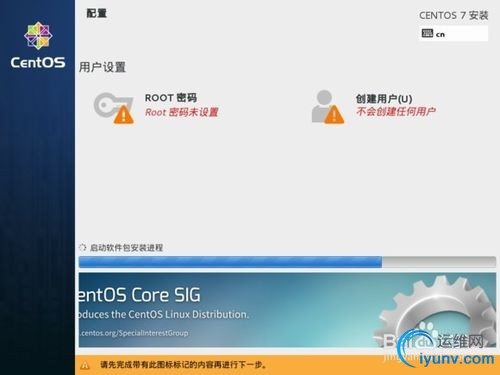Click the ROOT password key icon
This screenshot has height=375, width=500.
tap(114, 108)
